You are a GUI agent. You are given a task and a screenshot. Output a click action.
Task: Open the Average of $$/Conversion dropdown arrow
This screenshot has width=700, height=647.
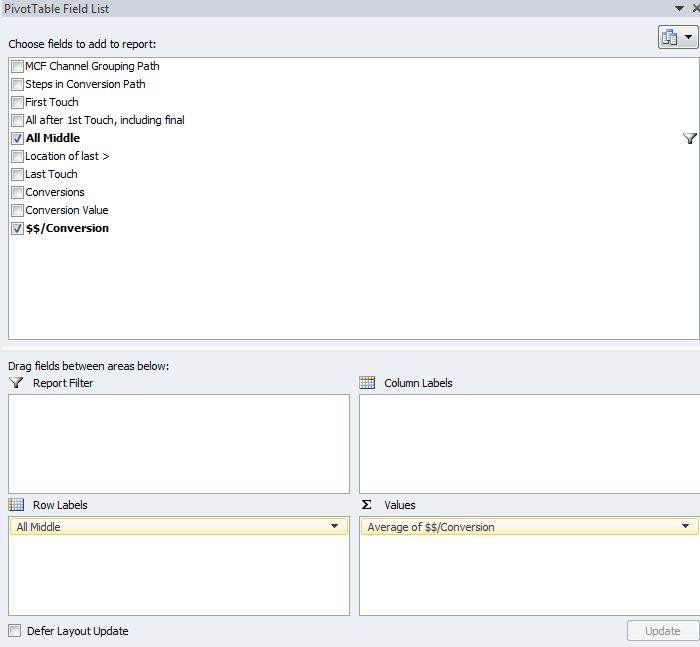pyautogui.click(x=685, y=527)
